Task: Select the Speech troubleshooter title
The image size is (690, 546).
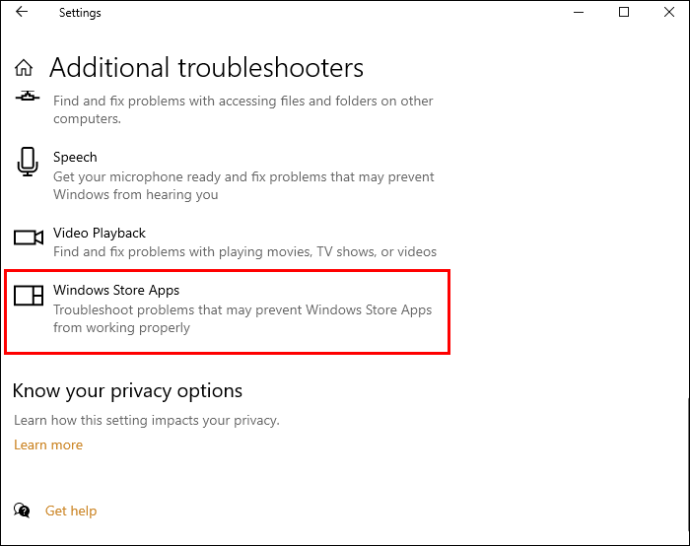Action: click(x=75, y=157)
